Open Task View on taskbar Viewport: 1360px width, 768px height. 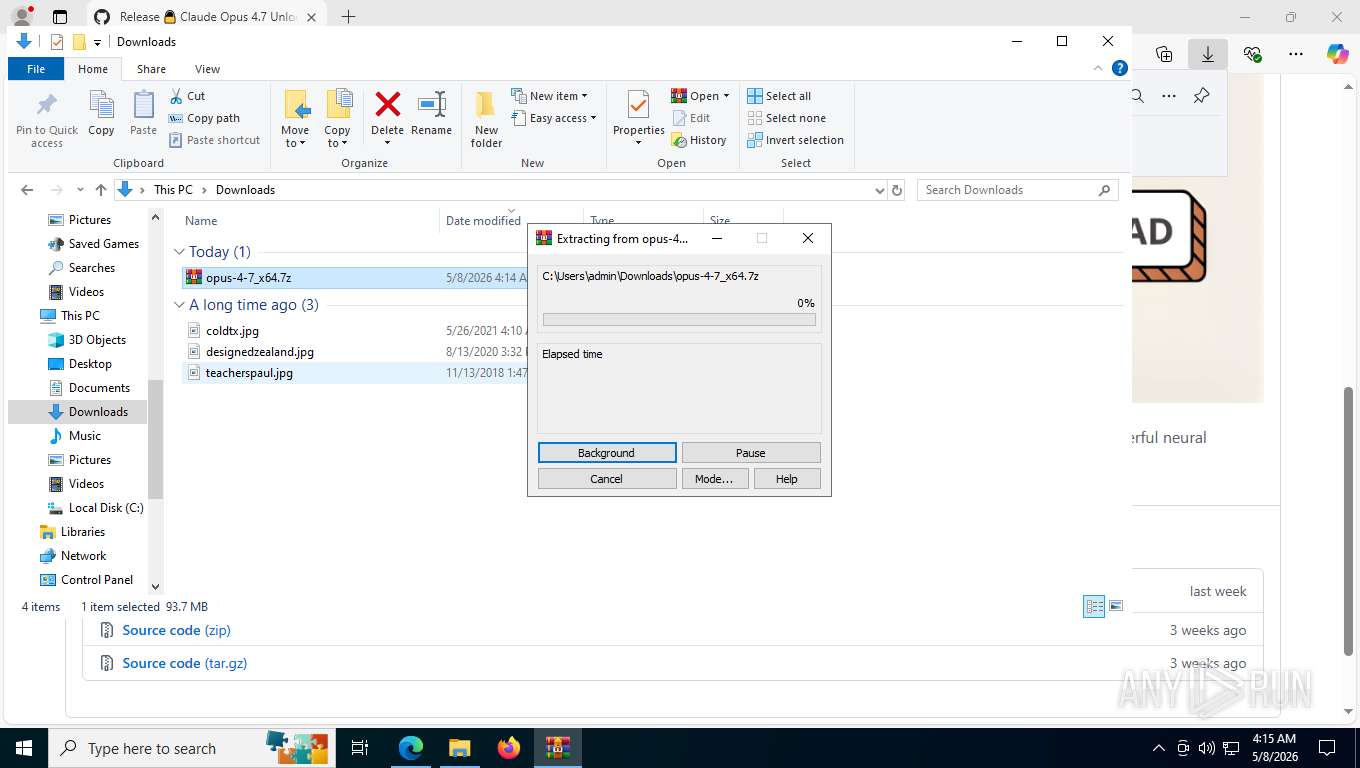[360, 748]
